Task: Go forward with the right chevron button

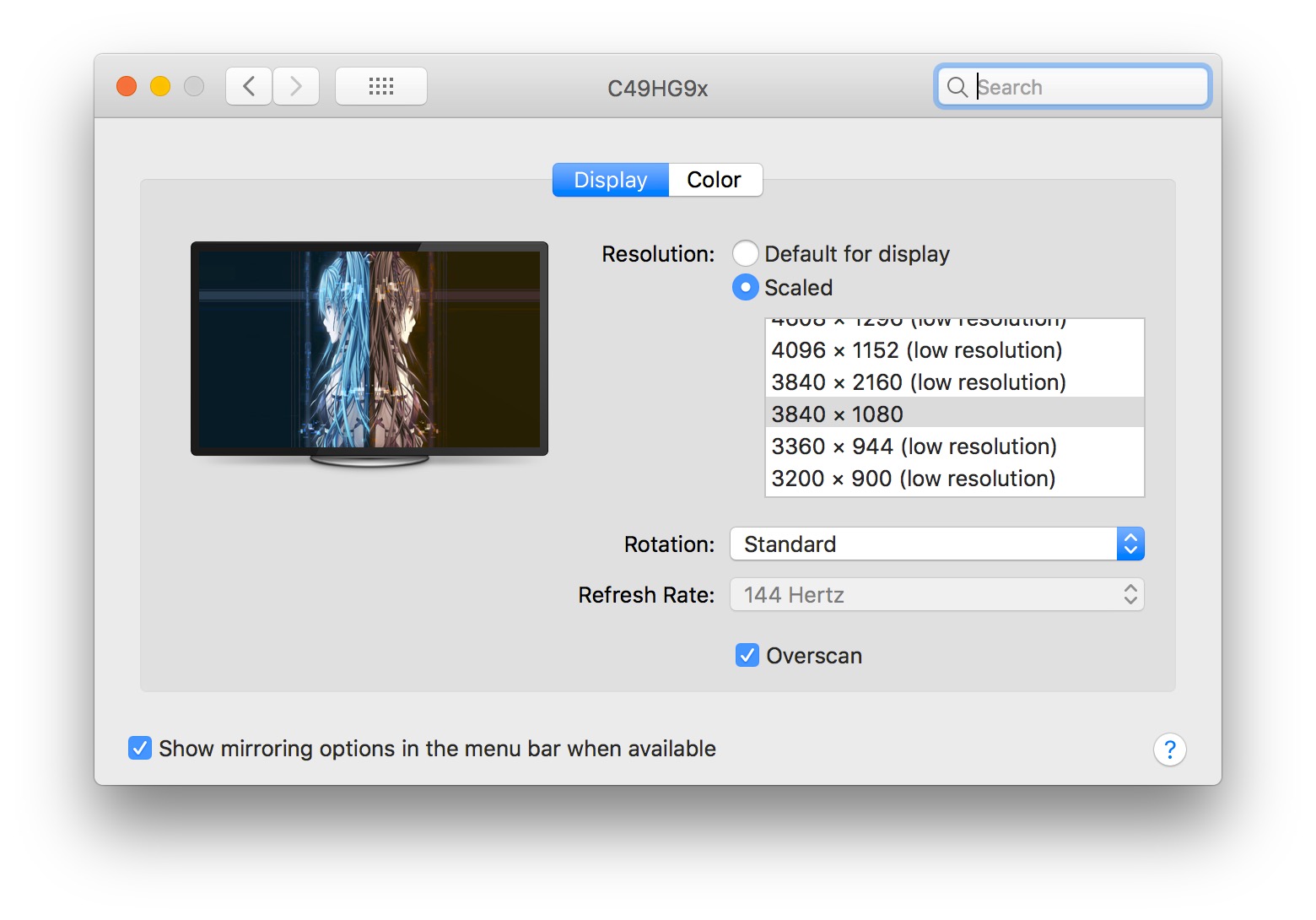Action: [x=296, y=86]
